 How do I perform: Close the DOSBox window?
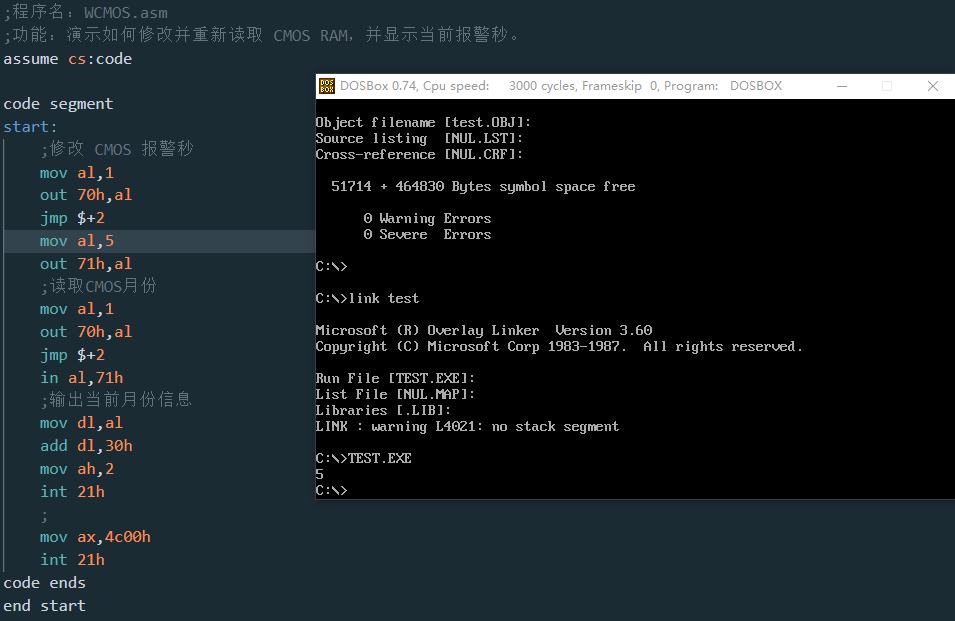932,86
